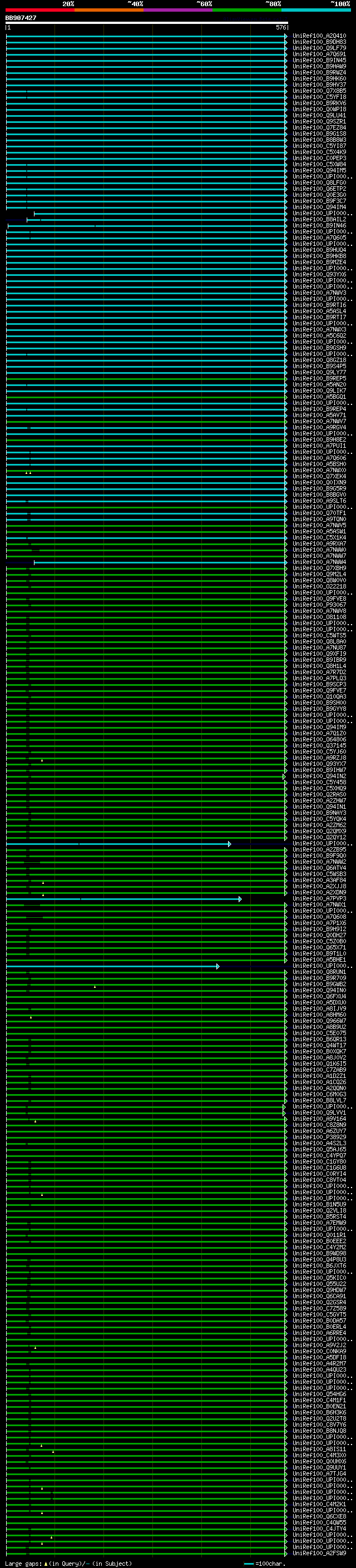
Task: Click hit label UniRef100_B8B8W3
Action: click(319, 140)
